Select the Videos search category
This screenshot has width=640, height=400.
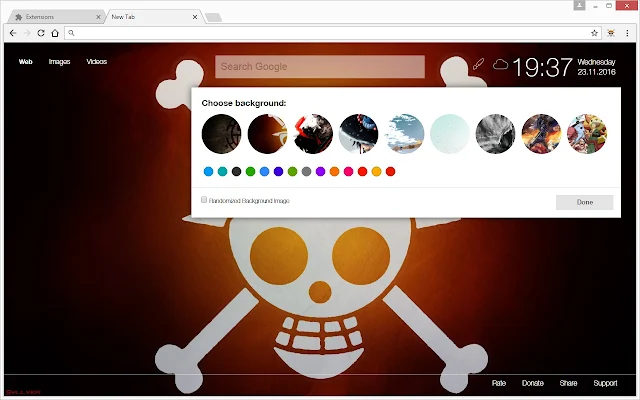point(96,62)
